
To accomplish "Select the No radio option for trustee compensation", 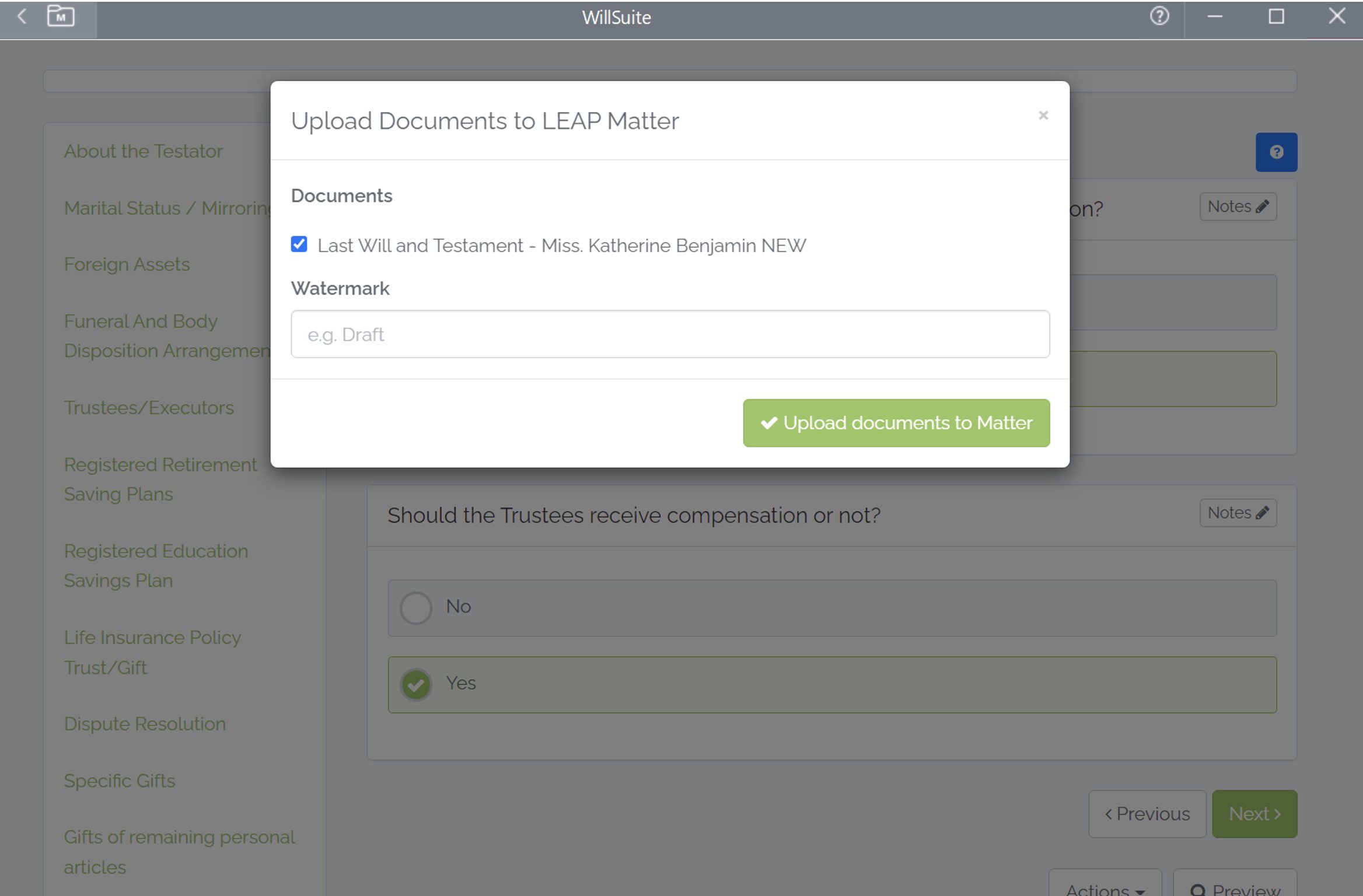I will [x=415, y=607].
